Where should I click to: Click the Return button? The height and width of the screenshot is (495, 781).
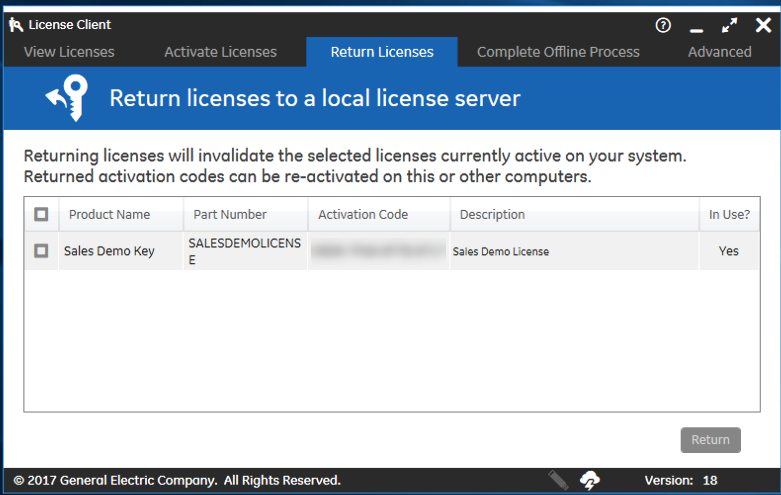(710, 440)
